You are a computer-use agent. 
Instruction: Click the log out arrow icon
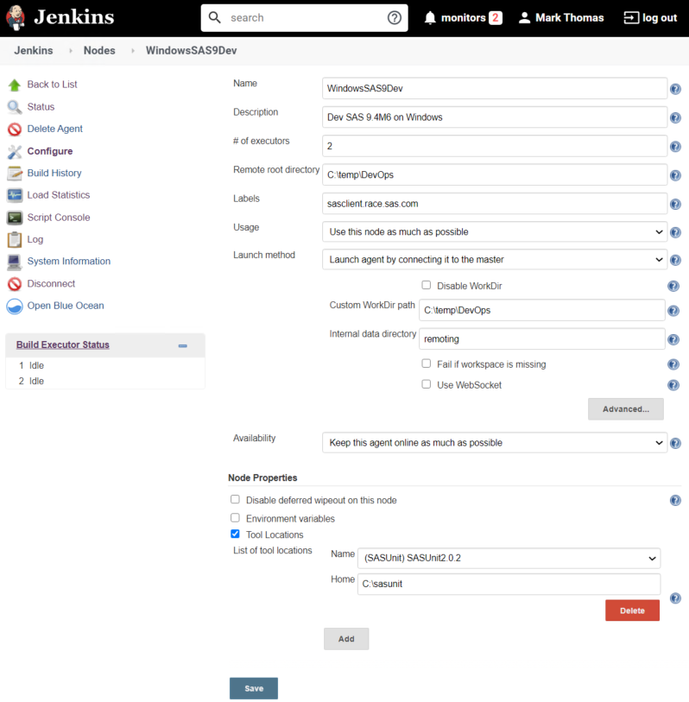(x=631, y=18)
